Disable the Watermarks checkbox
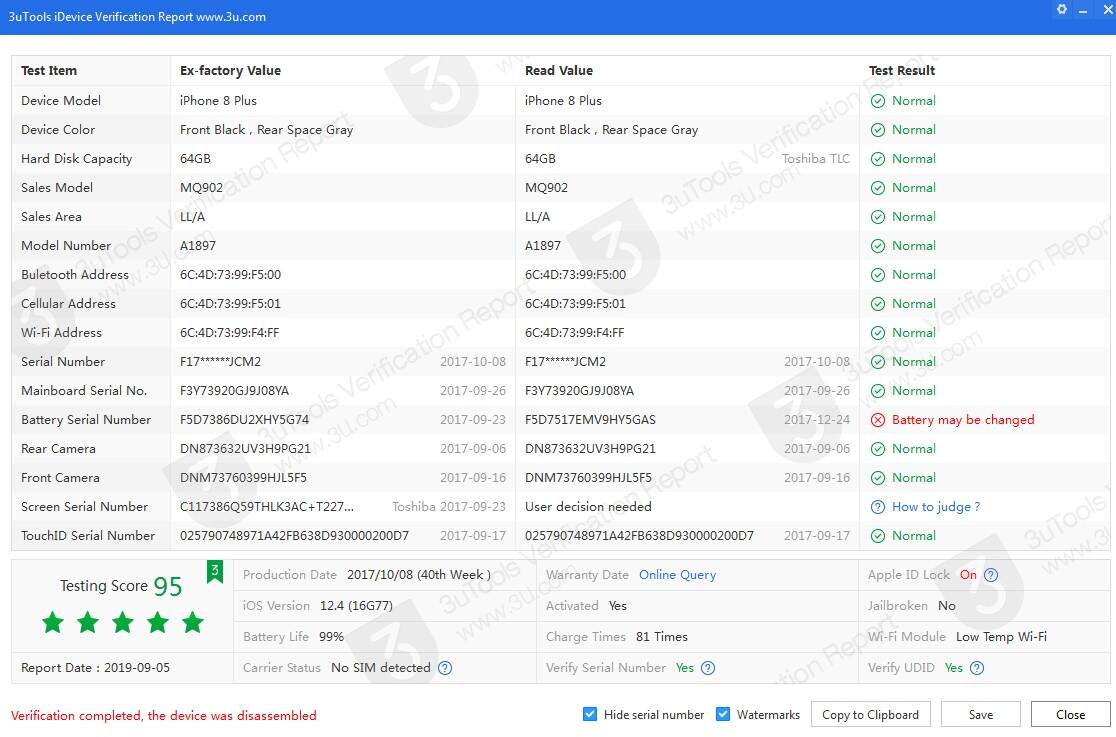This screenshot has width=1116, height=737. 723,714
